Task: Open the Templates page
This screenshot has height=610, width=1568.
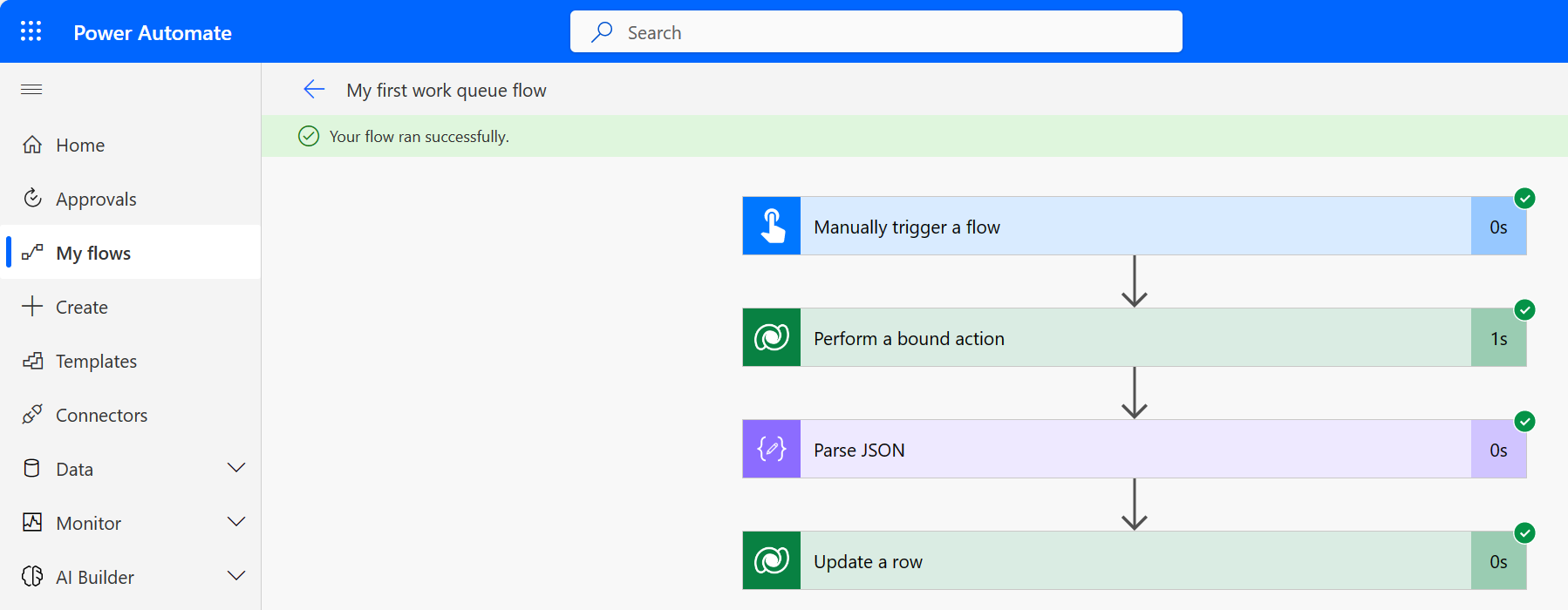Action: click(96, 362)
